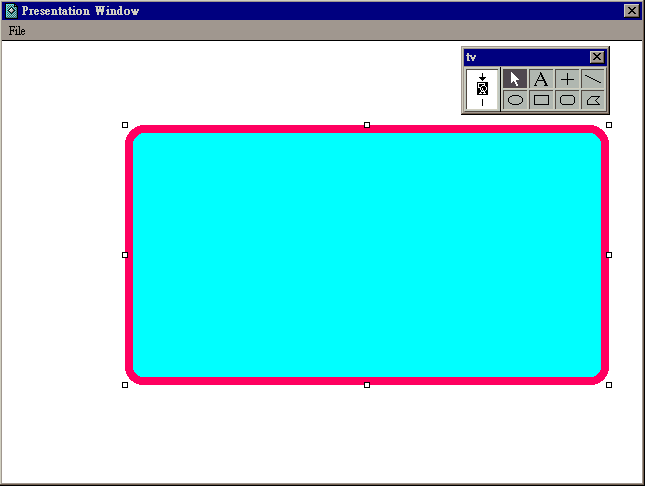645x486 pixels.
Task: Open the File menu
Action: [17, 31]
